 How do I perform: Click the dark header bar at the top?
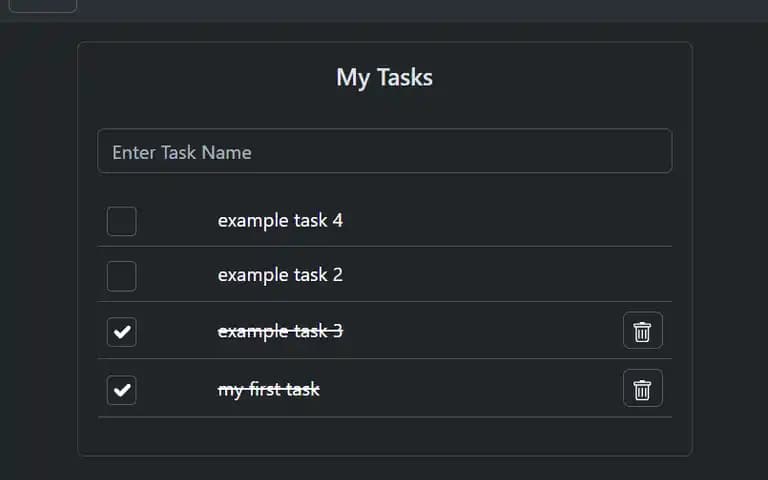pyautogui.click(x=421, y=10)
